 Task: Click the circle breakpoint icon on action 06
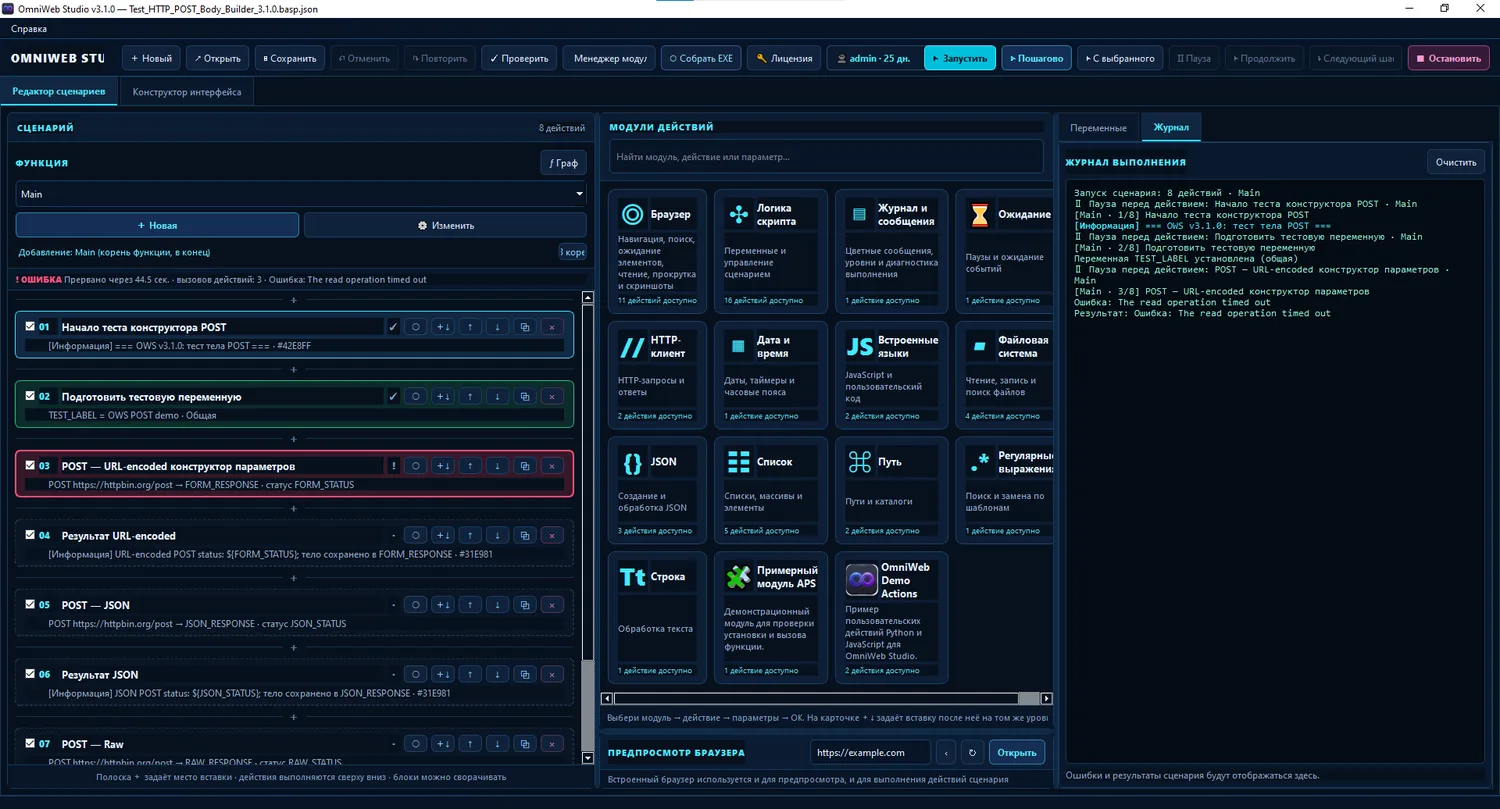pos(416,675)
